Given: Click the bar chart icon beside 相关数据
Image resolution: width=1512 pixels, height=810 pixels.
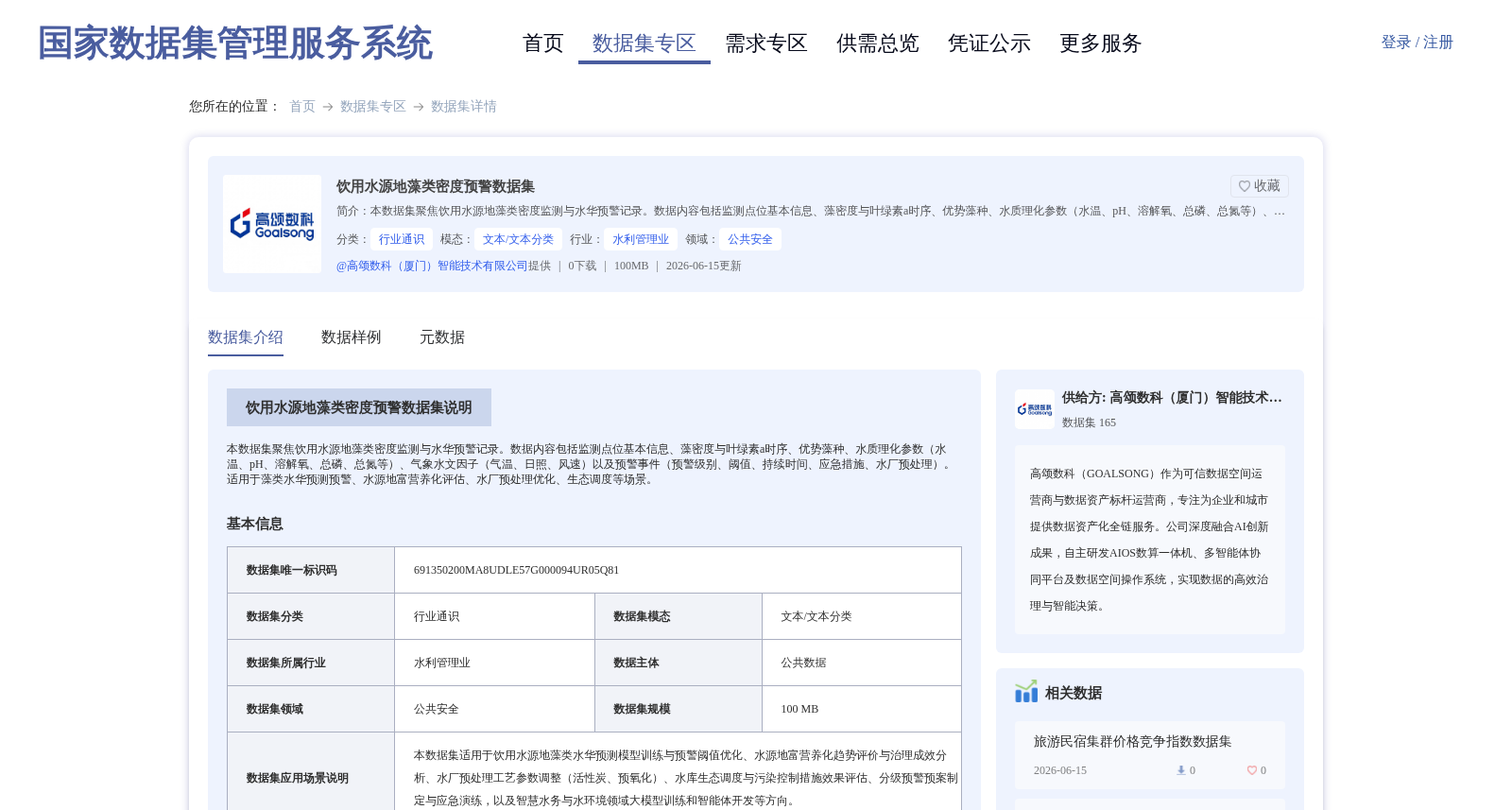Looking at the screenshot, I should 1026,692.
